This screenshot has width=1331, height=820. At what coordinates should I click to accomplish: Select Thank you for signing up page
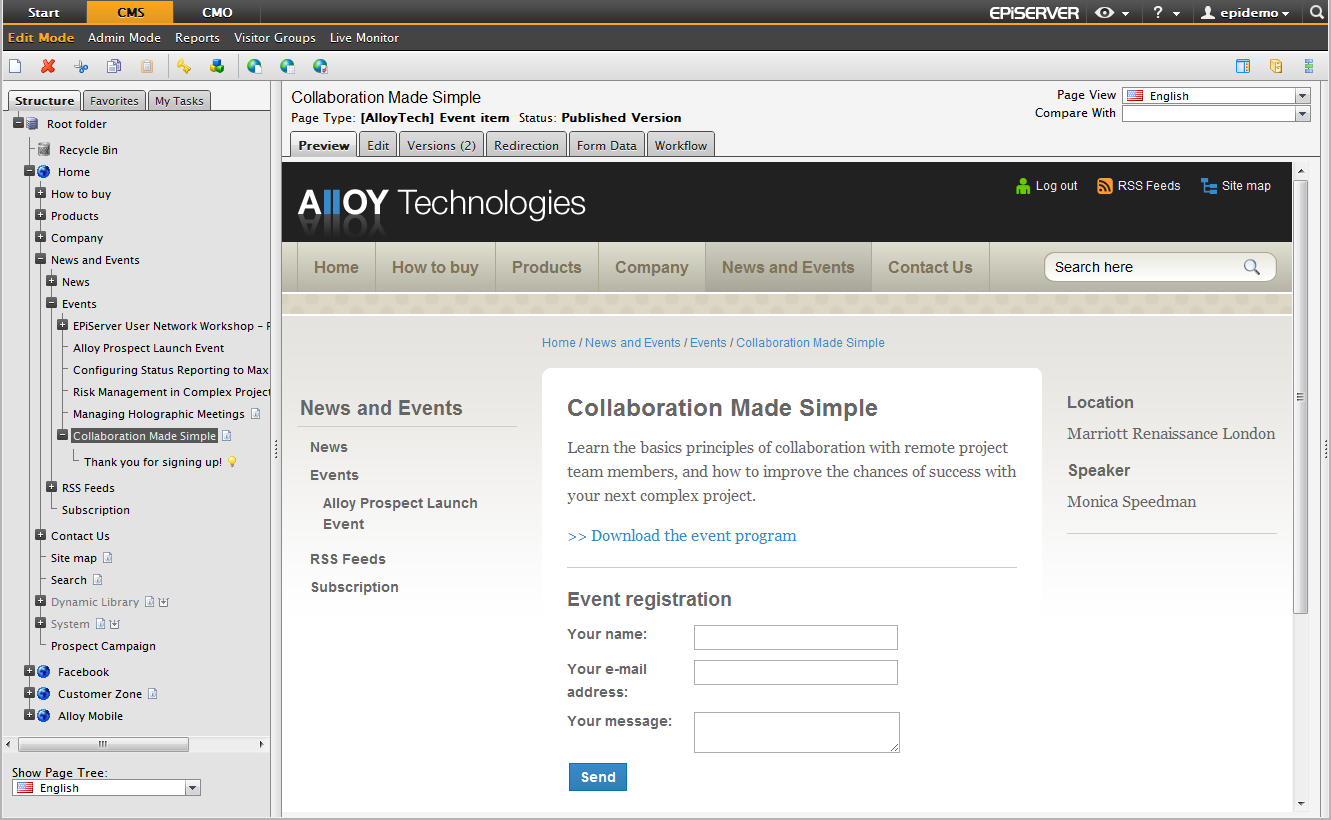pyautogui.click(x=156, y=461)
